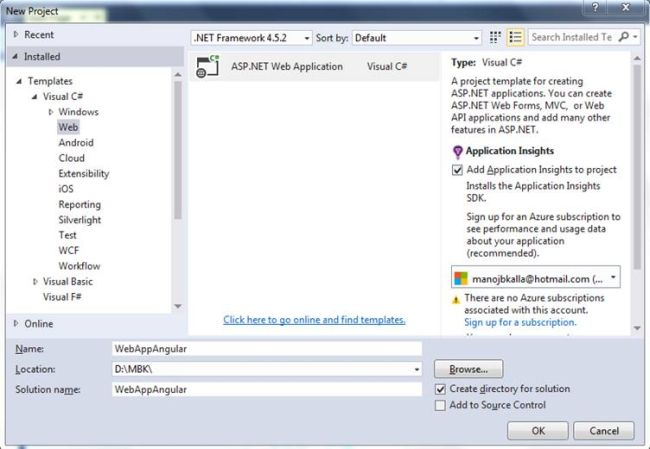Collapse the Templates tree node
Image resolution: width=650 pixels, height=449 pixels.
(x=19, y=81)
